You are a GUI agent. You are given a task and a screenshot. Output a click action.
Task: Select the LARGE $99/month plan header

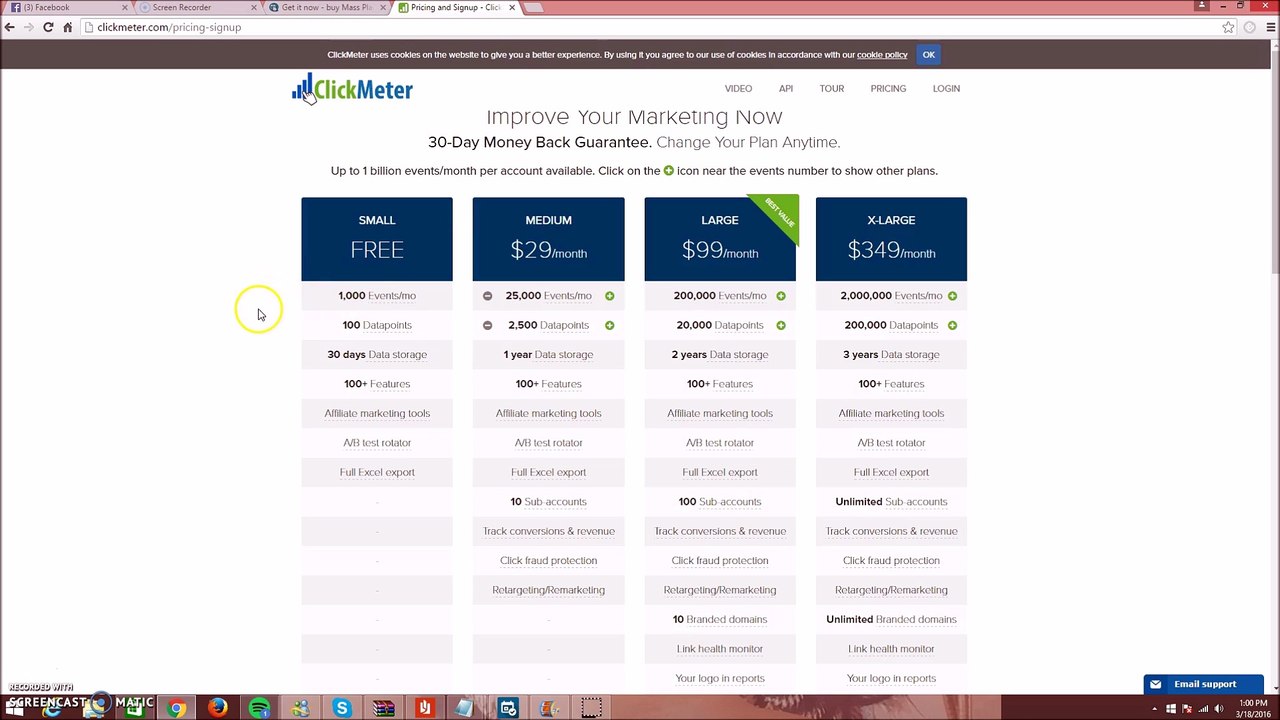coord(720,239)
